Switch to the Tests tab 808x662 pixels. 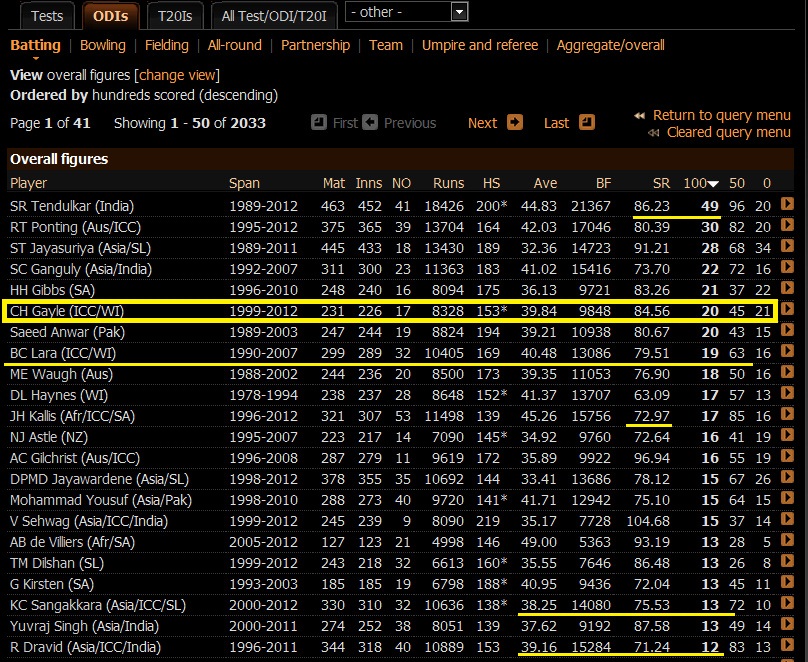(x=47, y=16)
